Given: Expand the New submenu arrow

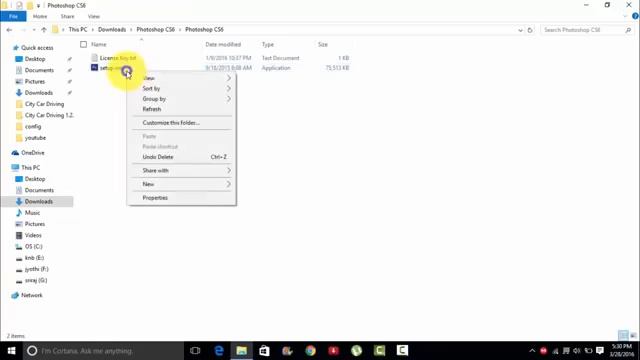Looking at the screenshot, I should click(x=229, y=184).
